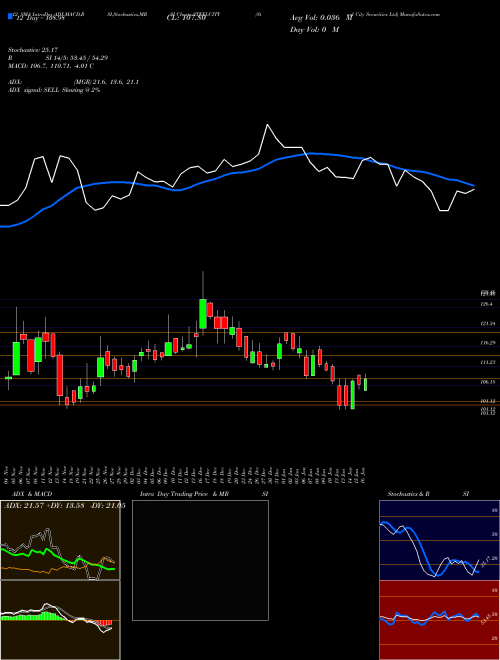The image size is (500, 660).
Task: Click the 106.18 price axis label
Action: [x=487, y=382]
